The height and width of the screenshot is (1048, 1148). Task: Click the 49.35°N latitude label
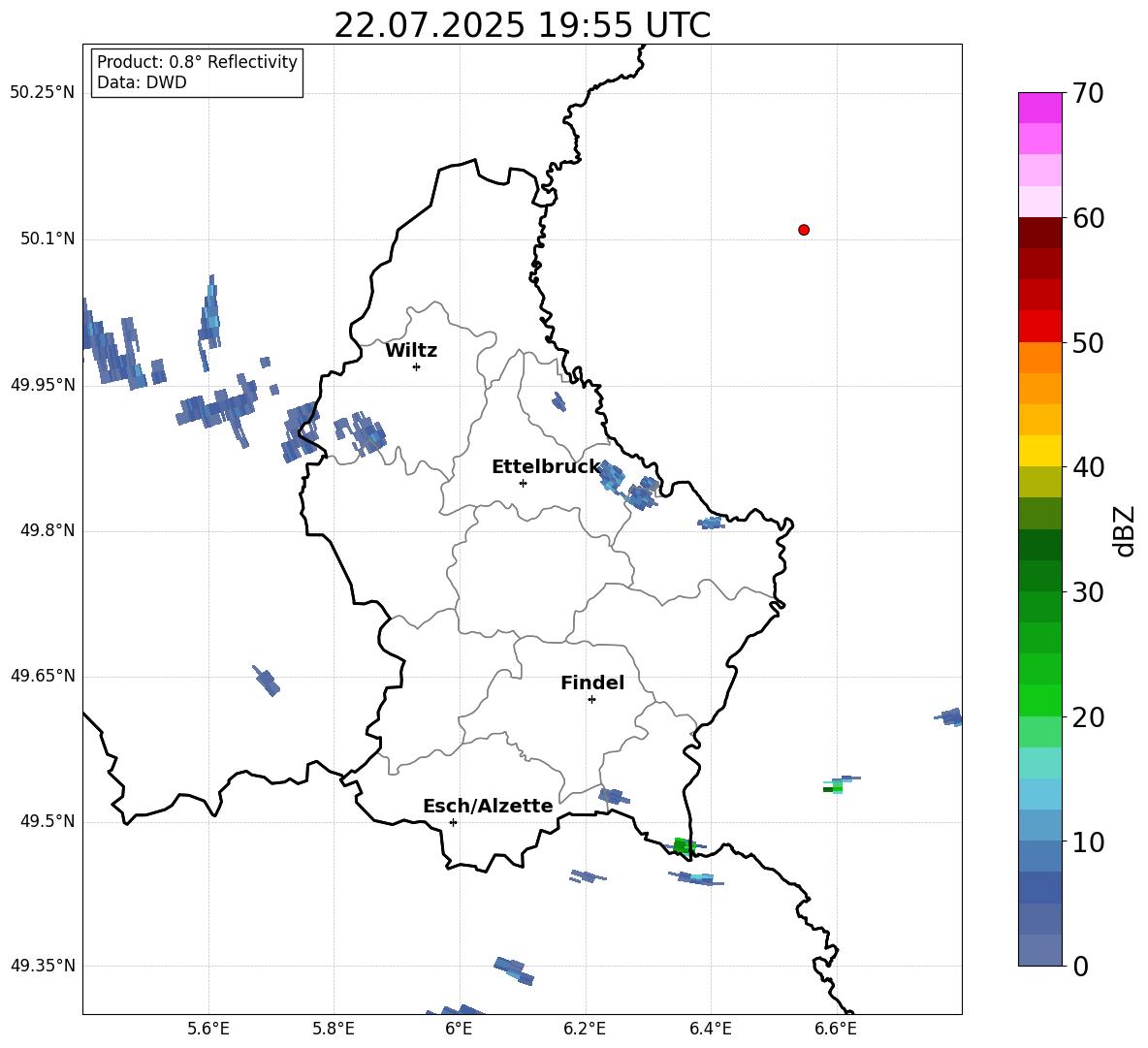coord(42,966)
